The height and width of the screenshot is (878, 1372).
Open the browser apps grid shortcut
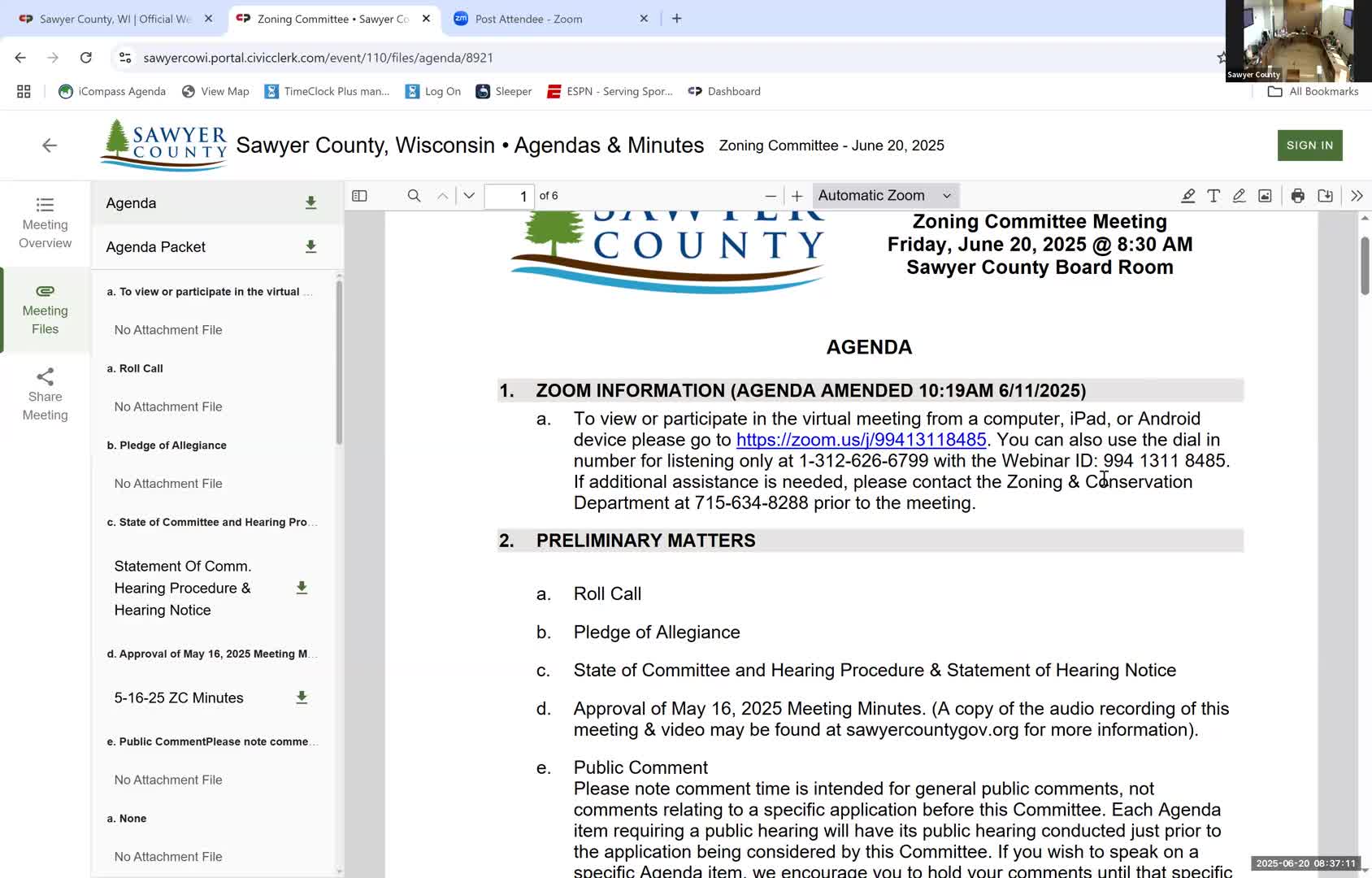[24, 92]
